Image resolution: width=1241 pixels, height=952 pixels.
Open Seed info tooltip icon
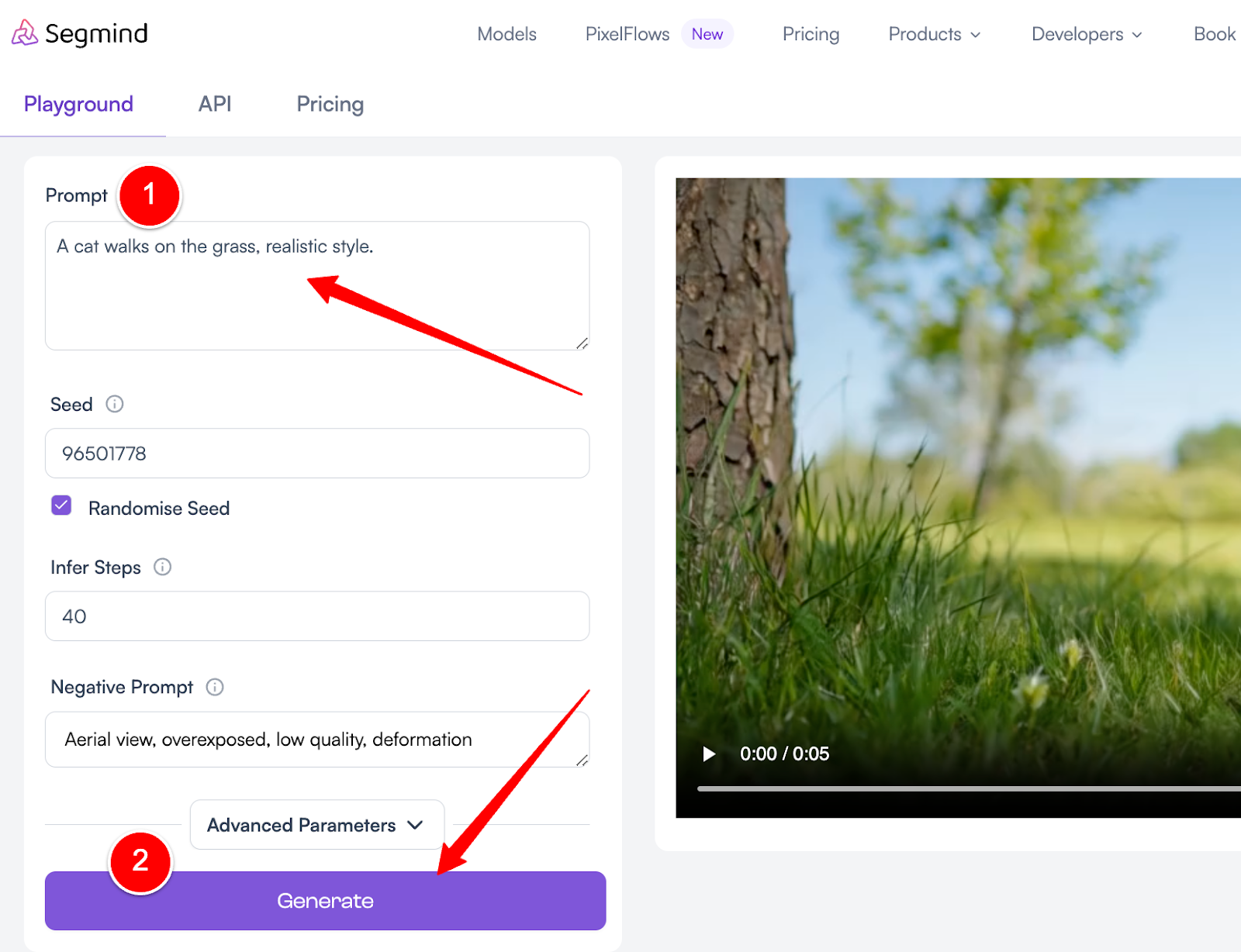[115, 404]
